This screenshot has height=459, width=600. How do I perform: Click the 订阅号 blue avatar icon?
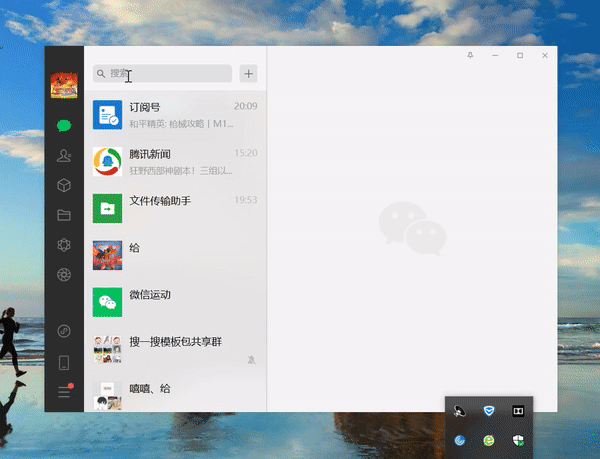pyautogui.click(x=108, y=115)
